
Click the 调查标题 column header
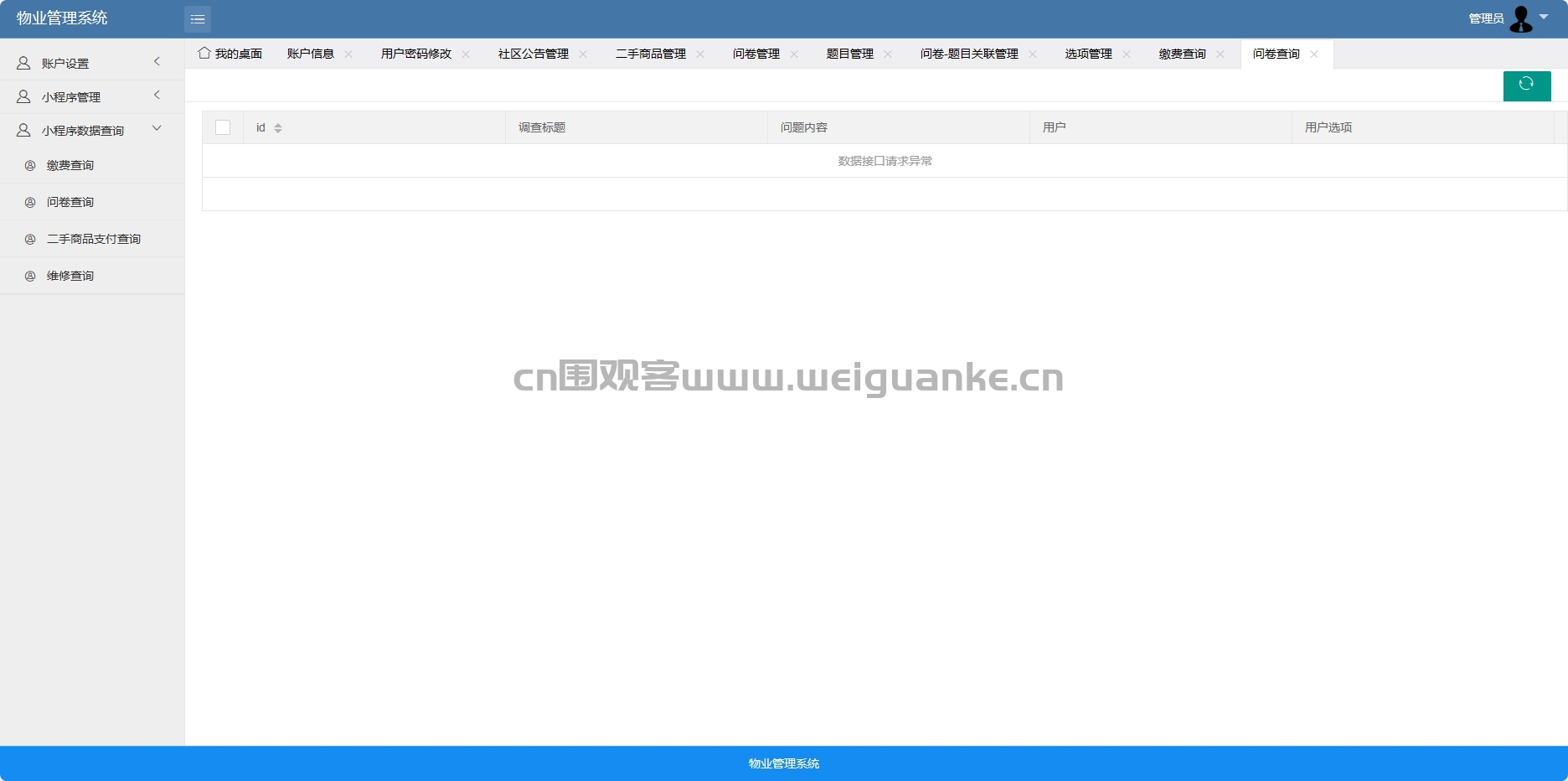542,127
